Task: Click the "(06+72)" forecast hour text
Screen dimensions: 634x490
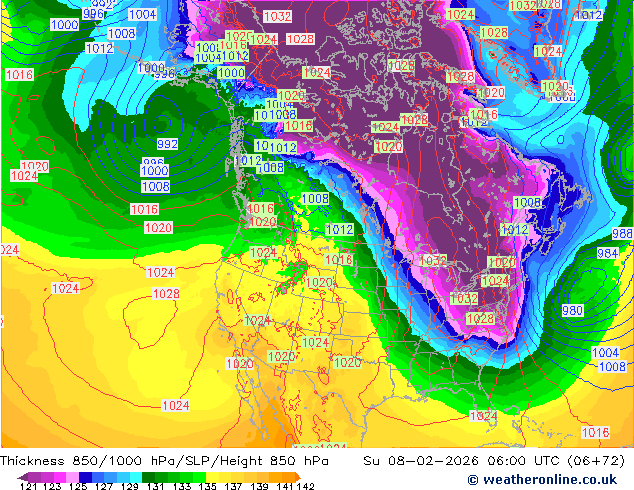Action: tap(596, 461)
